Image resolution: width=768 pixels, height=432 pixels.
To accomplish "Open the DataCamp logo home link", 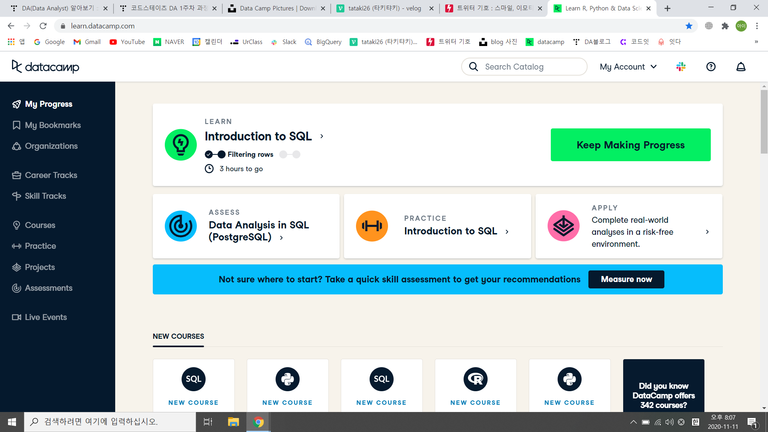I will (x=45, y=67).
